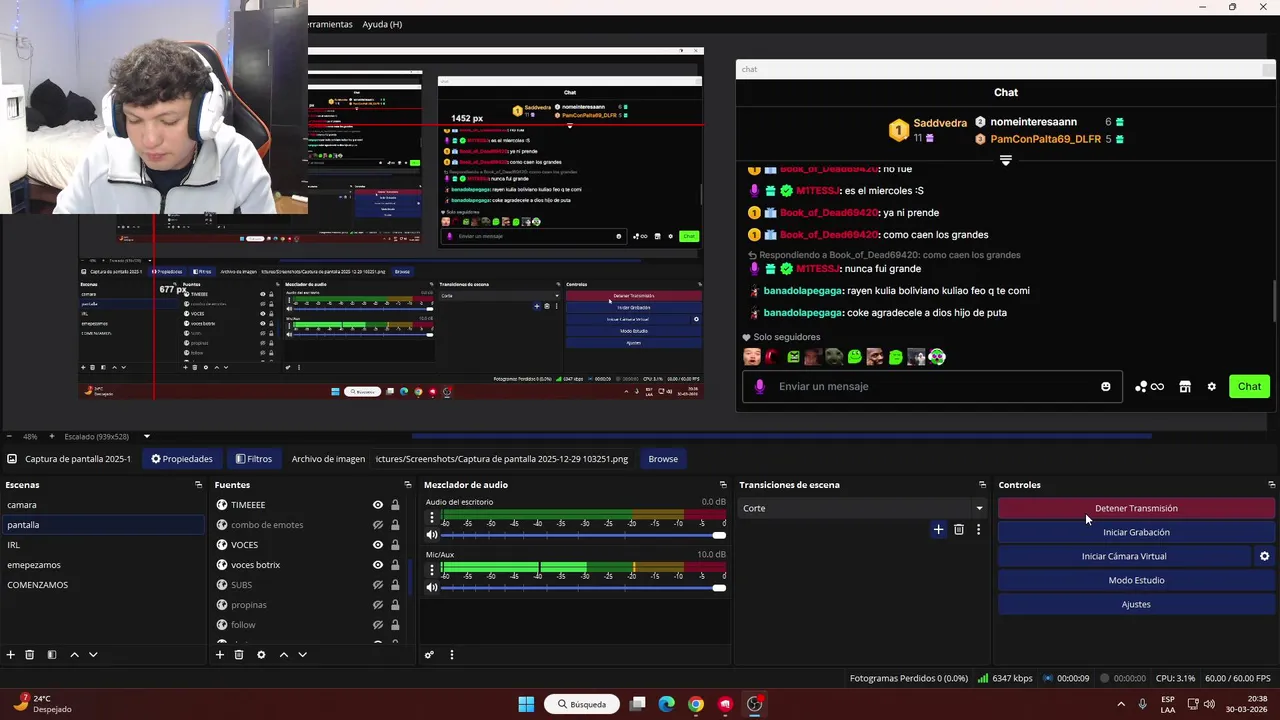Undock the Escenas panel
The height and width of the screenshot is (720, 1280).
tap(198, 485)
